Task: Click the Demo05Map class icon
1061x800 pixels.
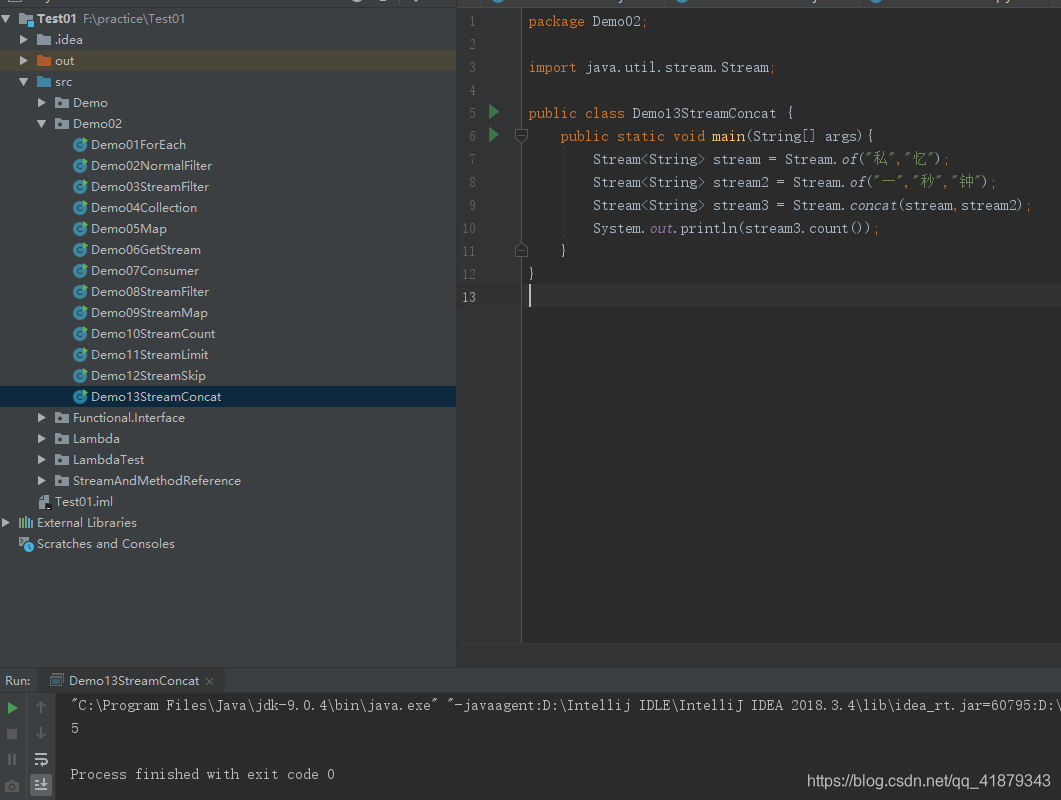Action: tap(82, 228)
